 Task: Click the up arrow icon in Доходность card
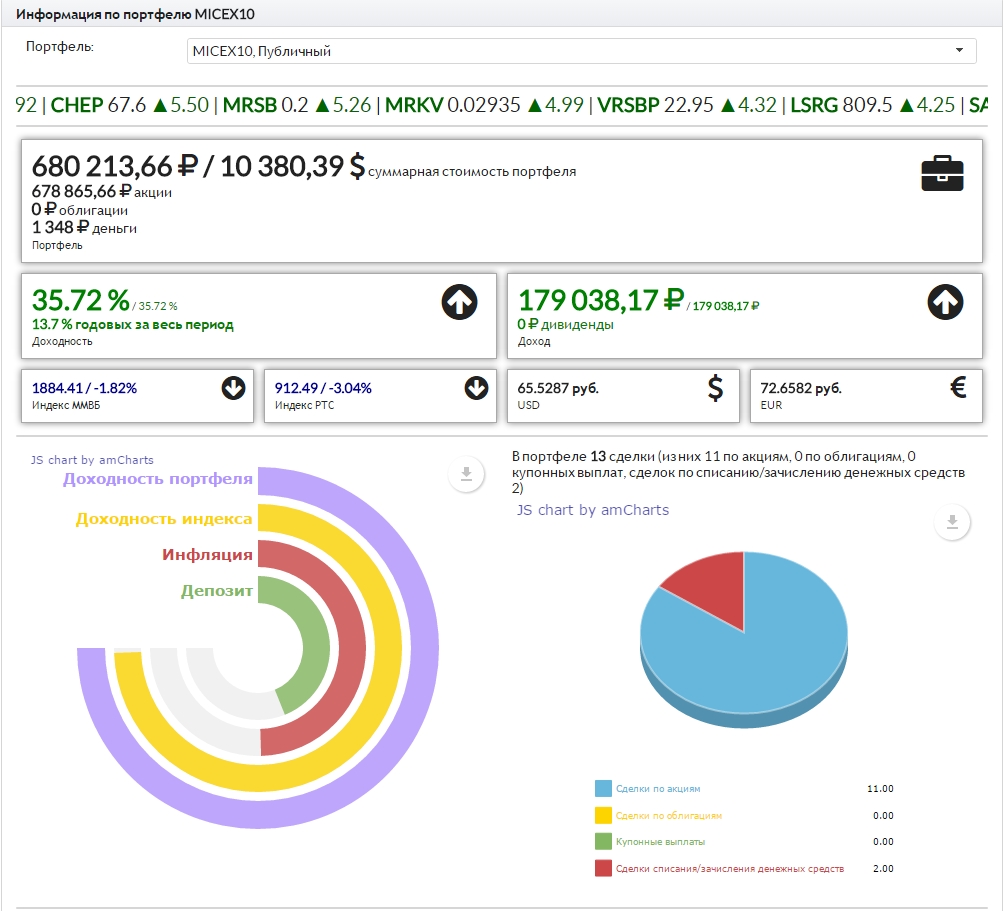click(459, 302)
